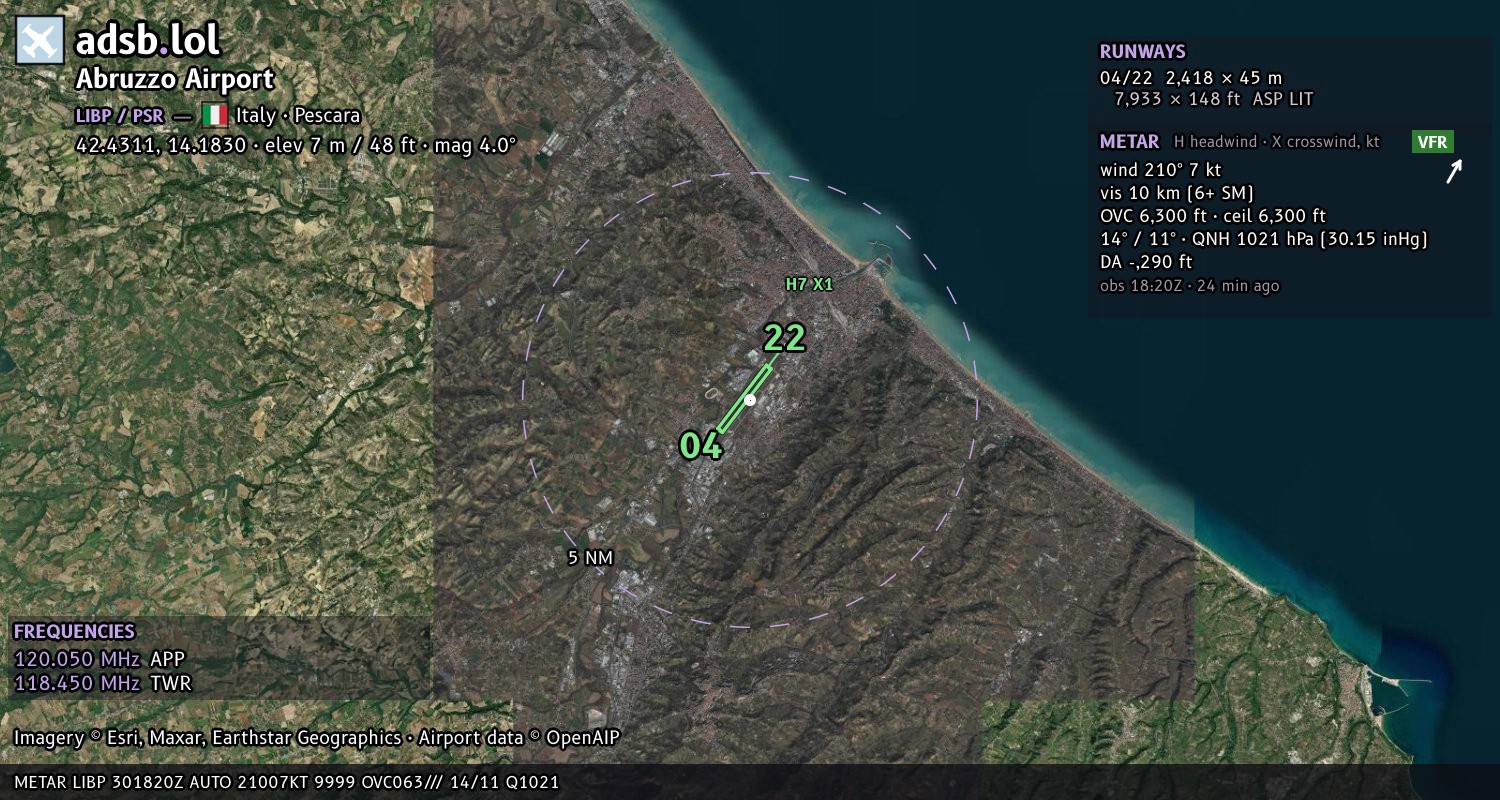The width and height of the screenshot is (1500, 800).
Task: Click the H headwind · X crosswind legend
Action: click(1277, 142)
